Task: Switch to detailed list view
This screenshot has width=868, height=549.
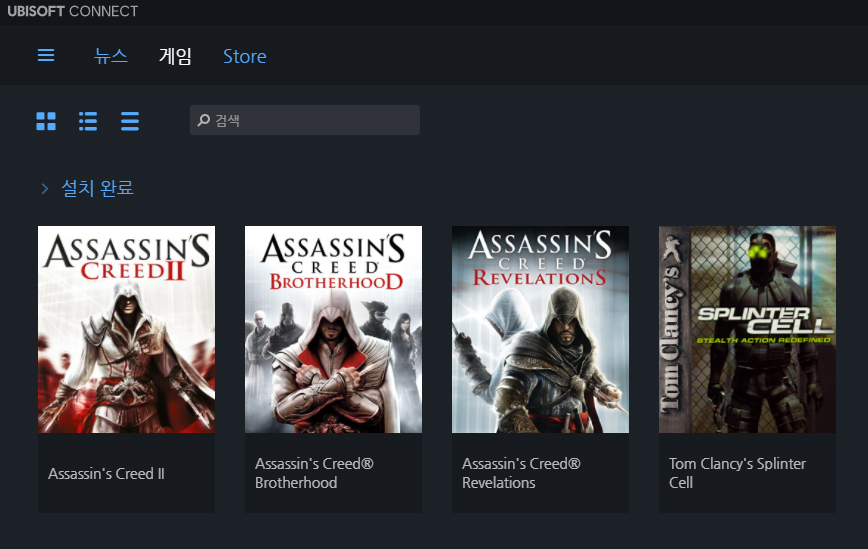Action: [x=88, y=121]
